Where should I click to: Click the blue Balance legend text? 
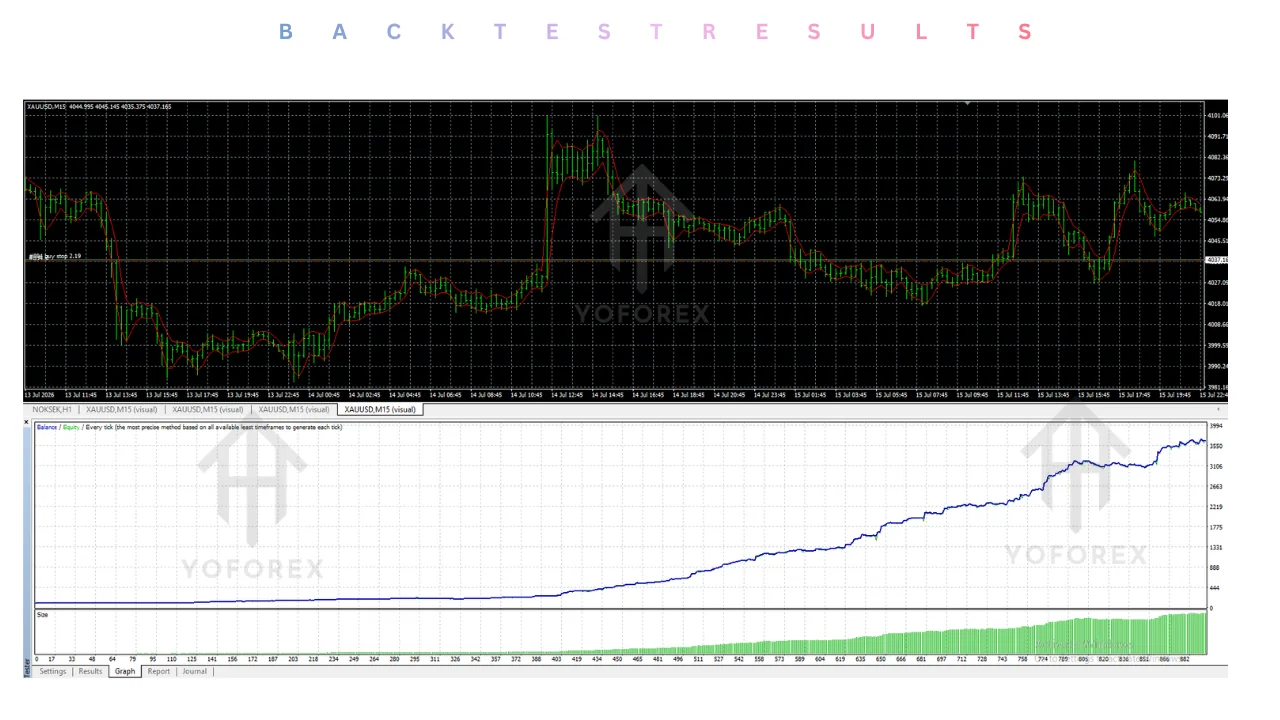click(47, 428)
